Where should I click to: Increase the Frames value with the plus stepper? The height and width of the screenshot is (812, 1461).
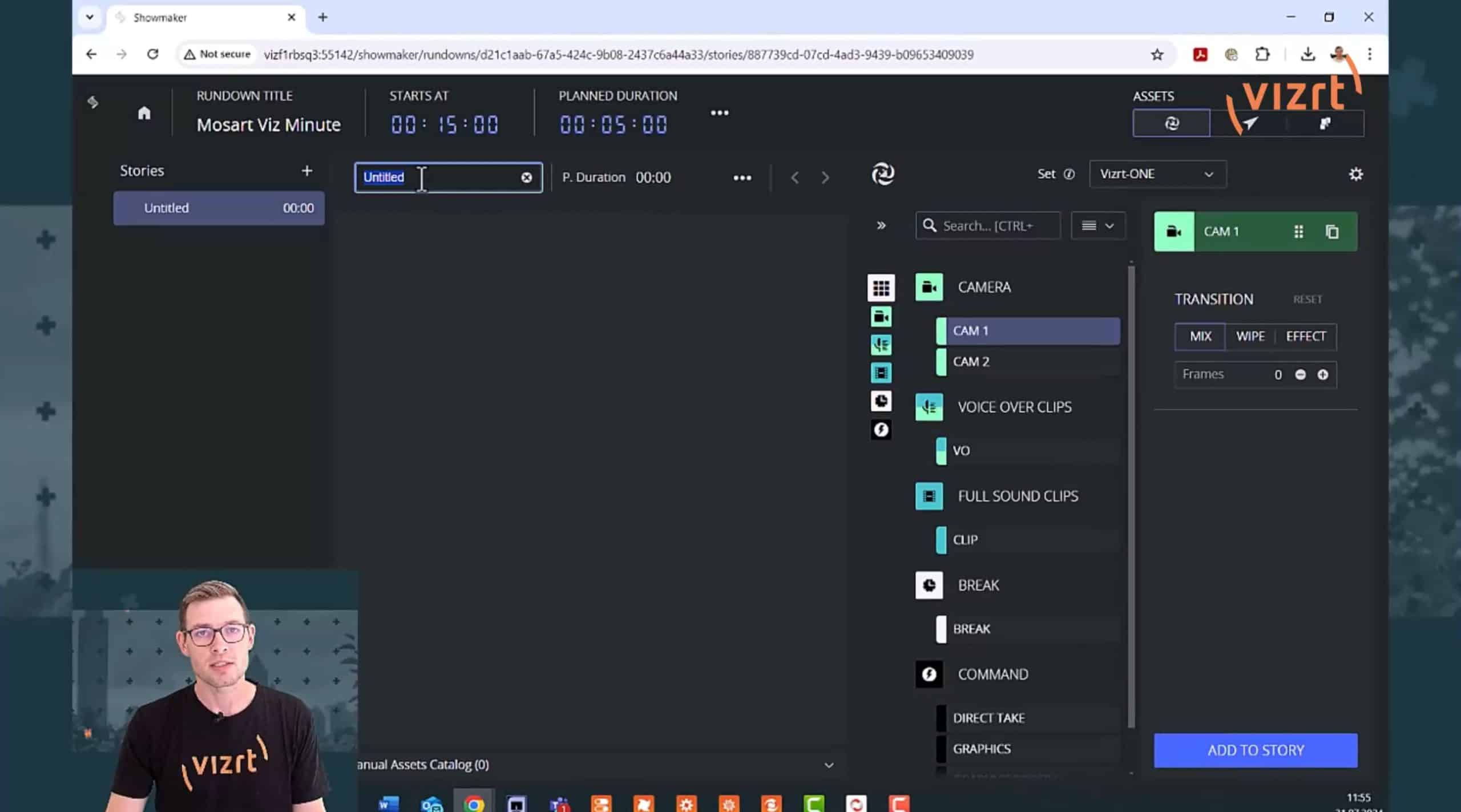1323,374
